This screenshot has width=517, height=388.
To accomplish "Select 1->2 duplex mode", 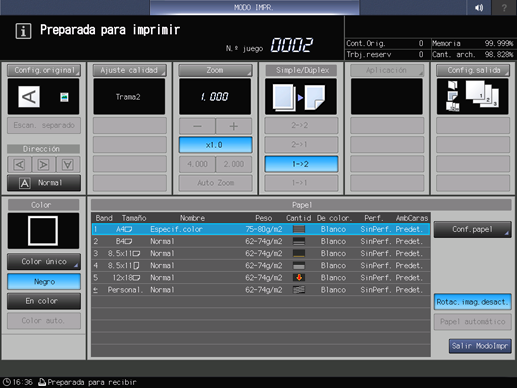I will point(301,164).
